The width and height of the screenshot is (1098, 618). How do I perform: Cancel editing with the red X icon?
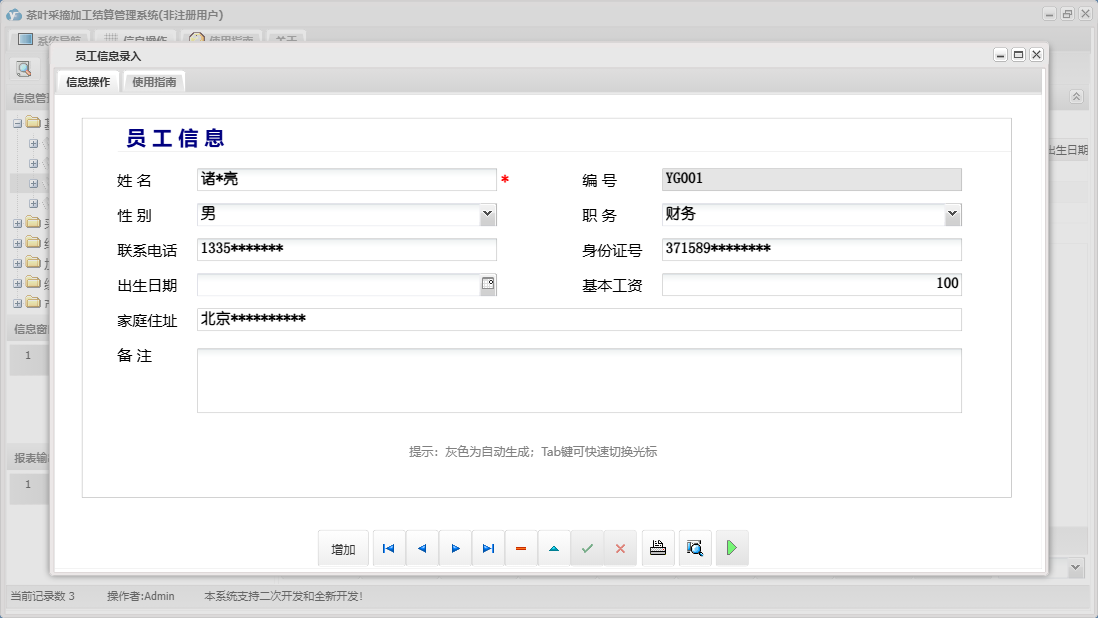(620, 548)
